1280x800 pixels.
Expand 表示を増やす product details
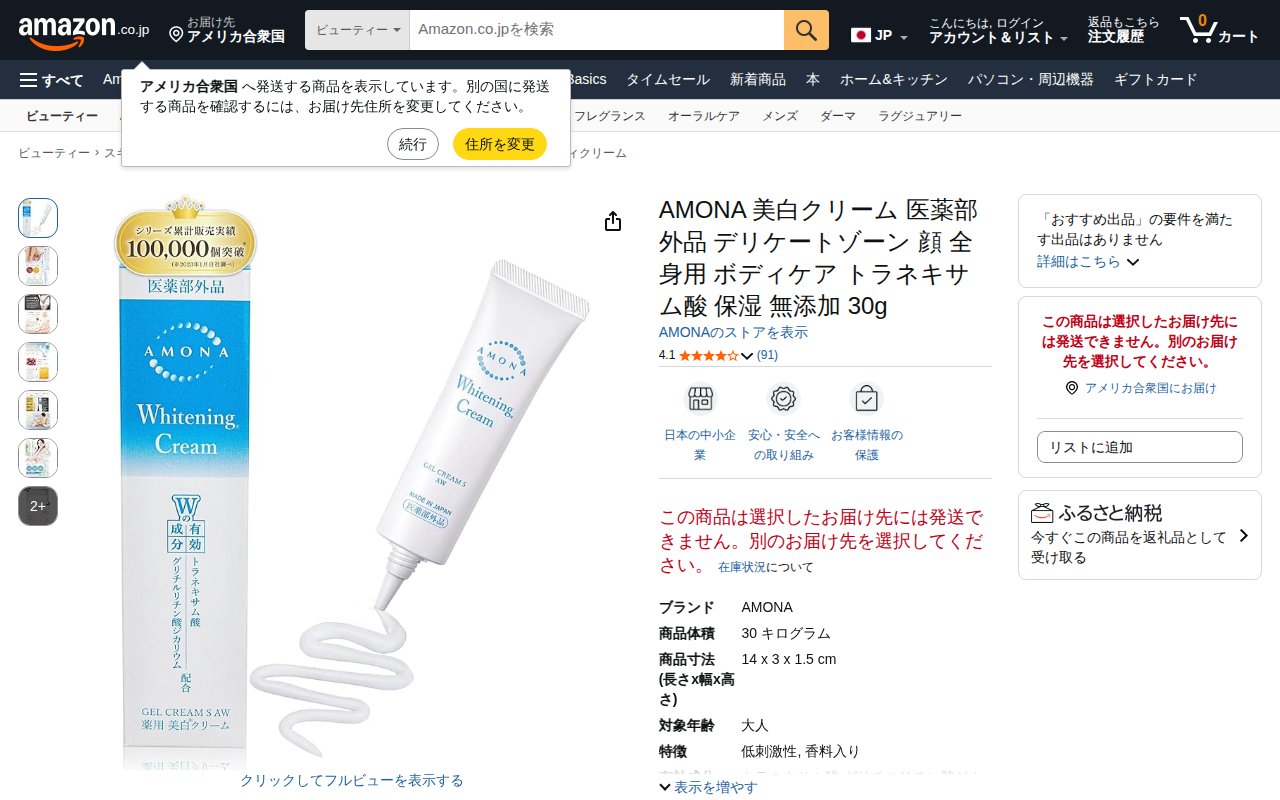point(708,787)
